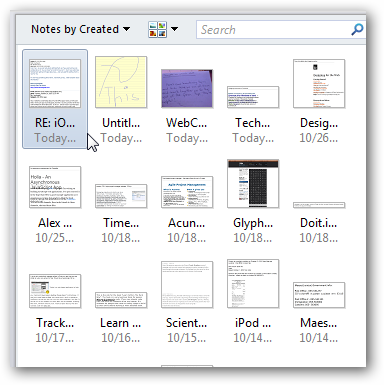Click the "Doit.i..." note title

(319, 223)
